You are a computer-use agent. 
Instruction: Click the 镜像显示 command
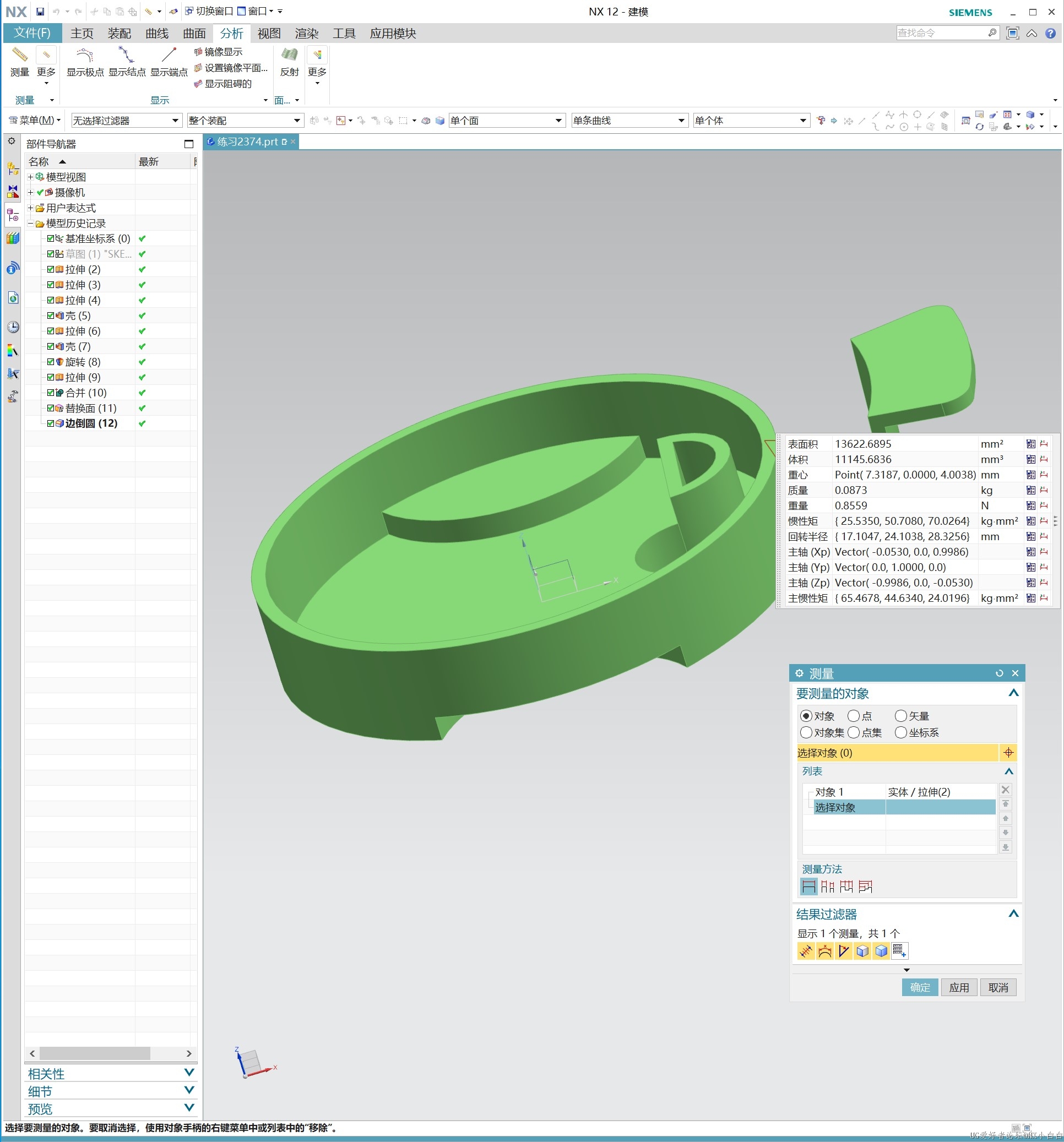tap(218, 52)
